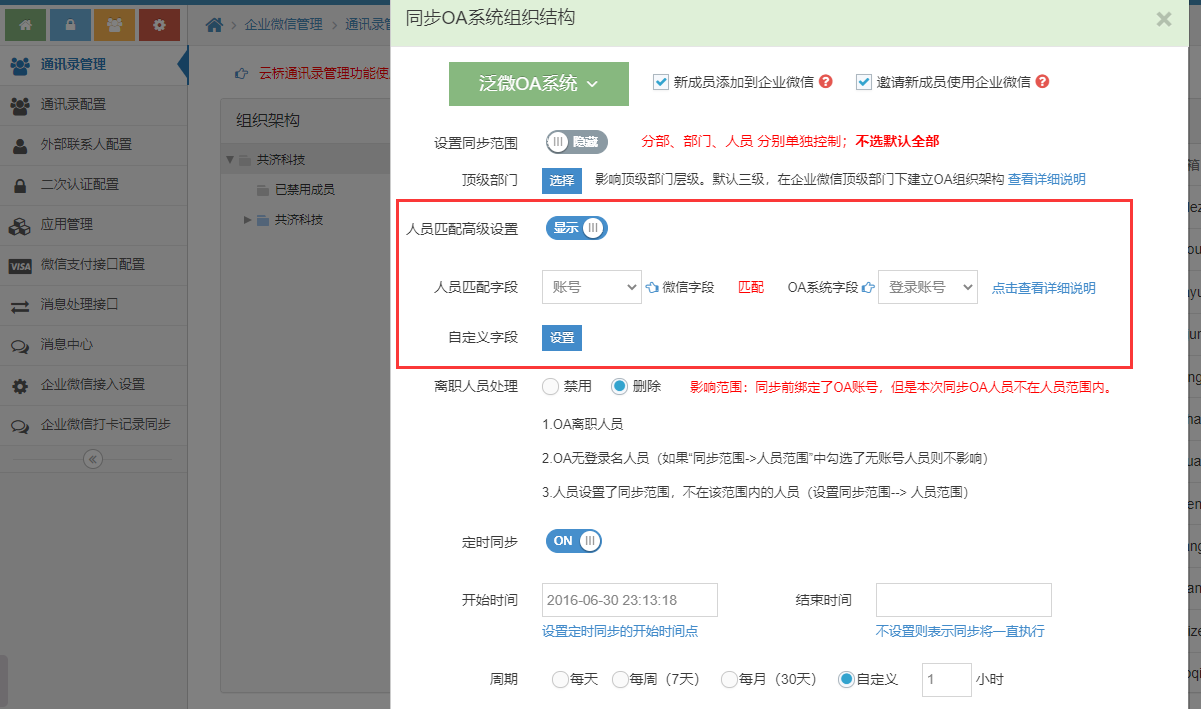Uncheck 新成员添加到企业微信 checkbox
1201x709 pixels.
click(661, 82)
